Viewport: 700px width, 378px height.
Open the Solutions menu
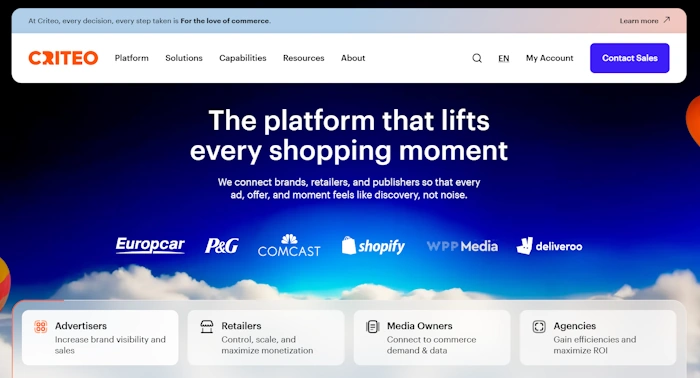pos(184,58)
